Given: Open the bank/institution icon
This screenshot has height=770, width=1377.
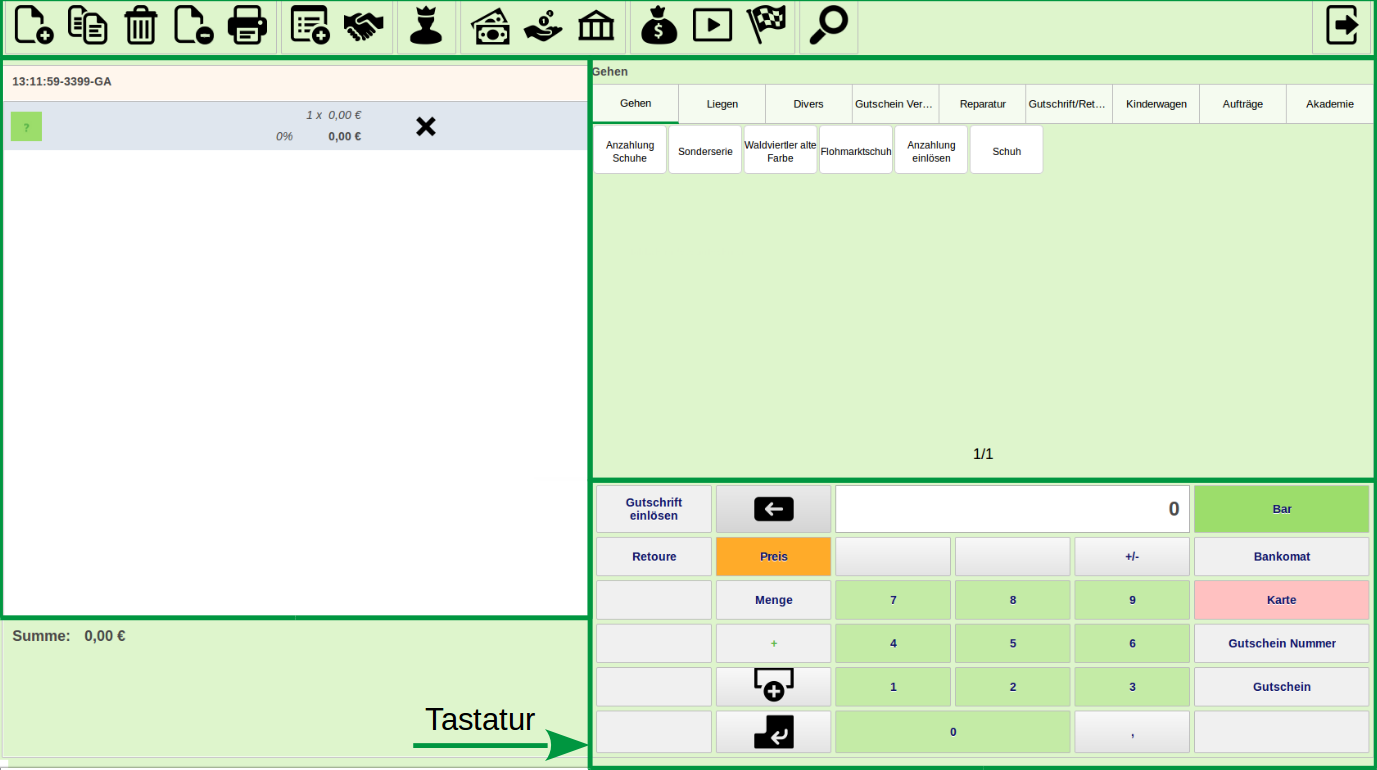Looking at the screenshot, I should (596, 26).
